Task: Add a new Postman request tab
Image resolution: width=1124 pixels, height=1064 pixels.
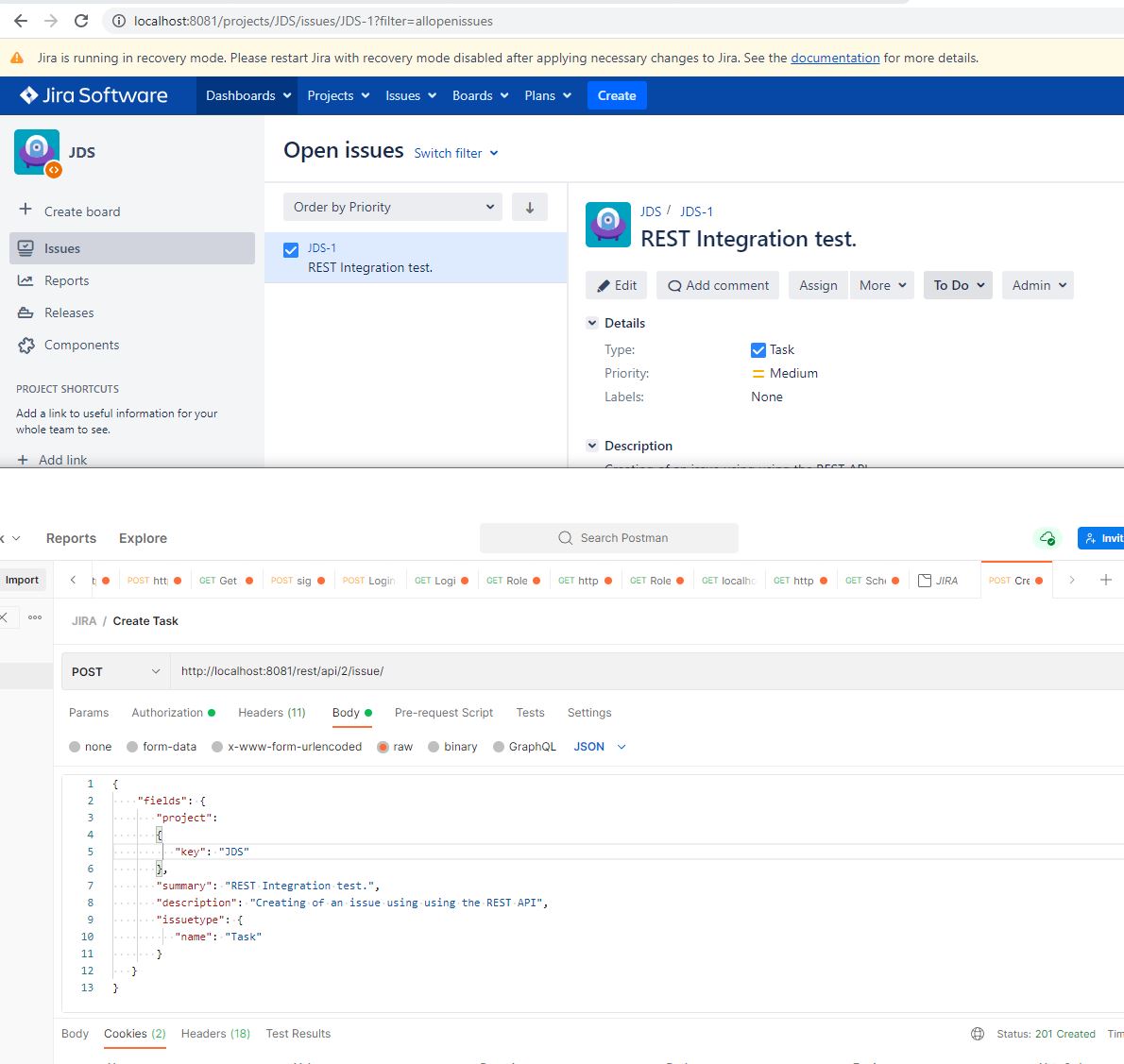Action: [x=1105, y=580]
